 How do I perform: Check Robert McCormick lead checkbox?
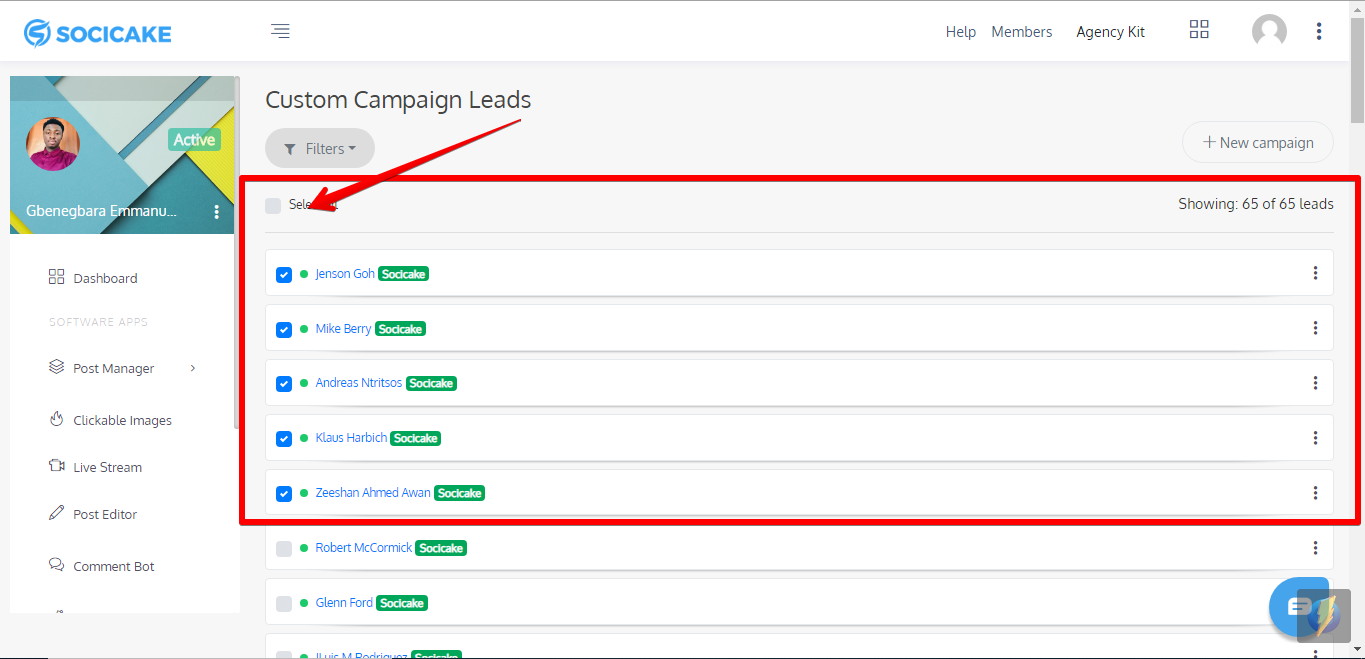(x=284, y=549)
